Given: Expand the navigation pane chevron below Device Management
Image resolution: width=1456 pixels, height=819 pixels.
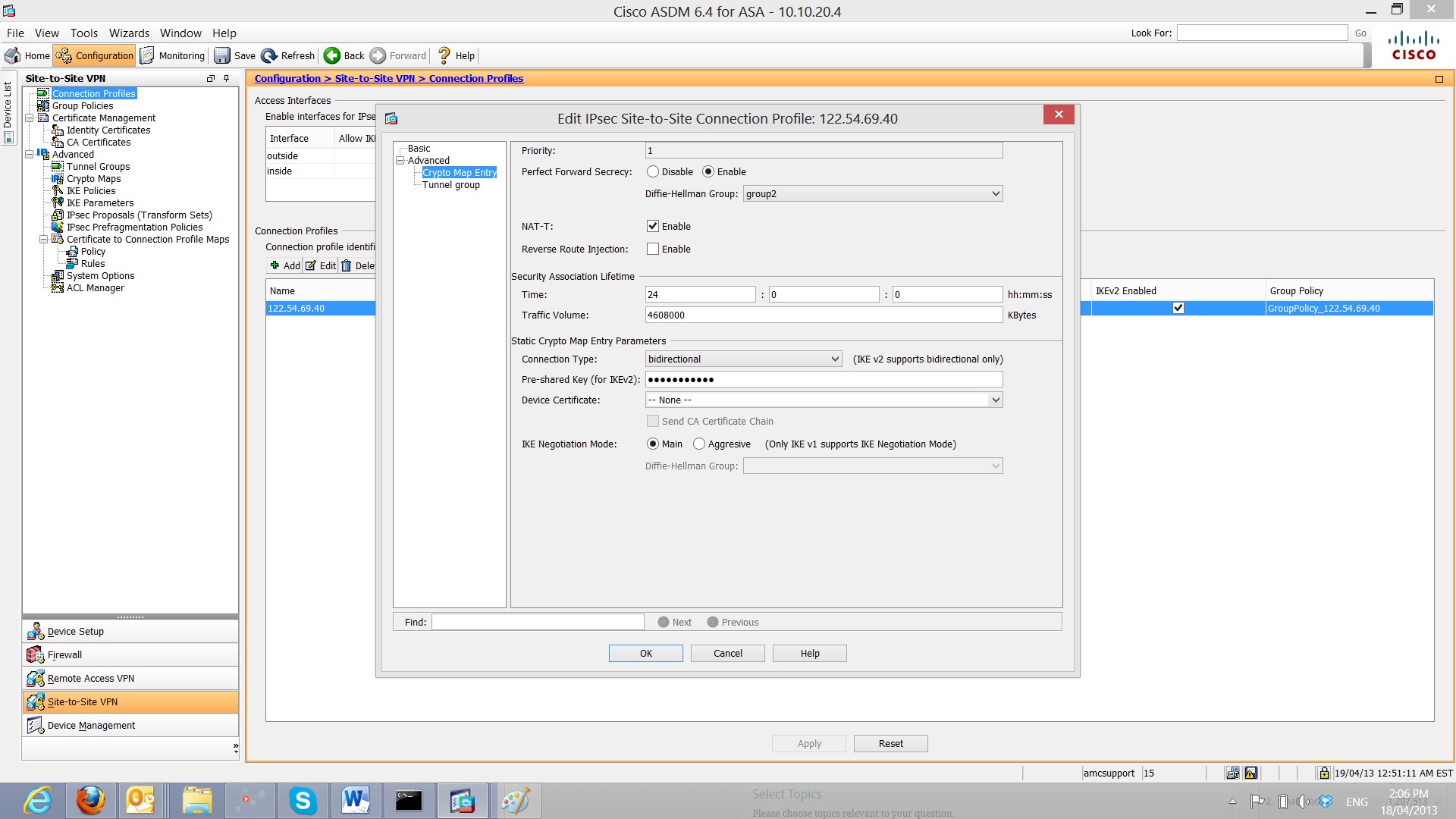Looking at the screenshot, I should point(235,748).
